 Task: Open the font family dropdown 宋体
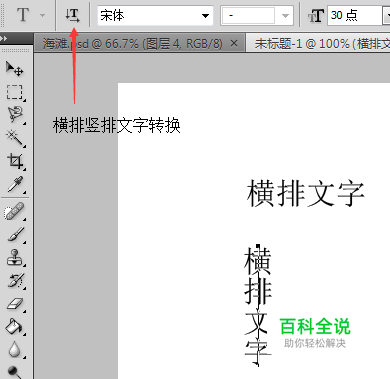click(x=155, y=15)
